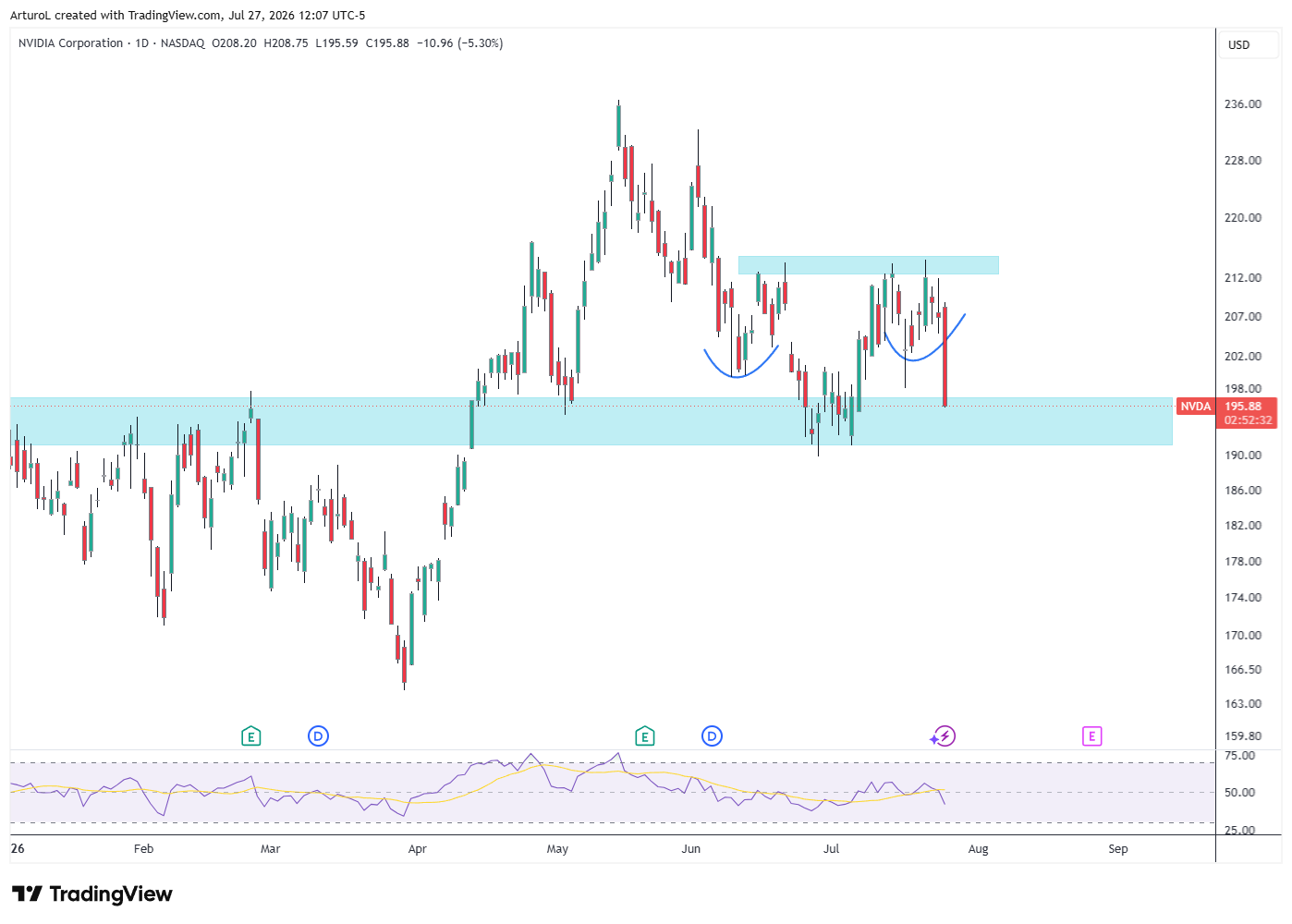Click the 02:52:32 countdown timer
This screenshot has height=924, width=1292.
click(1248, 420)
